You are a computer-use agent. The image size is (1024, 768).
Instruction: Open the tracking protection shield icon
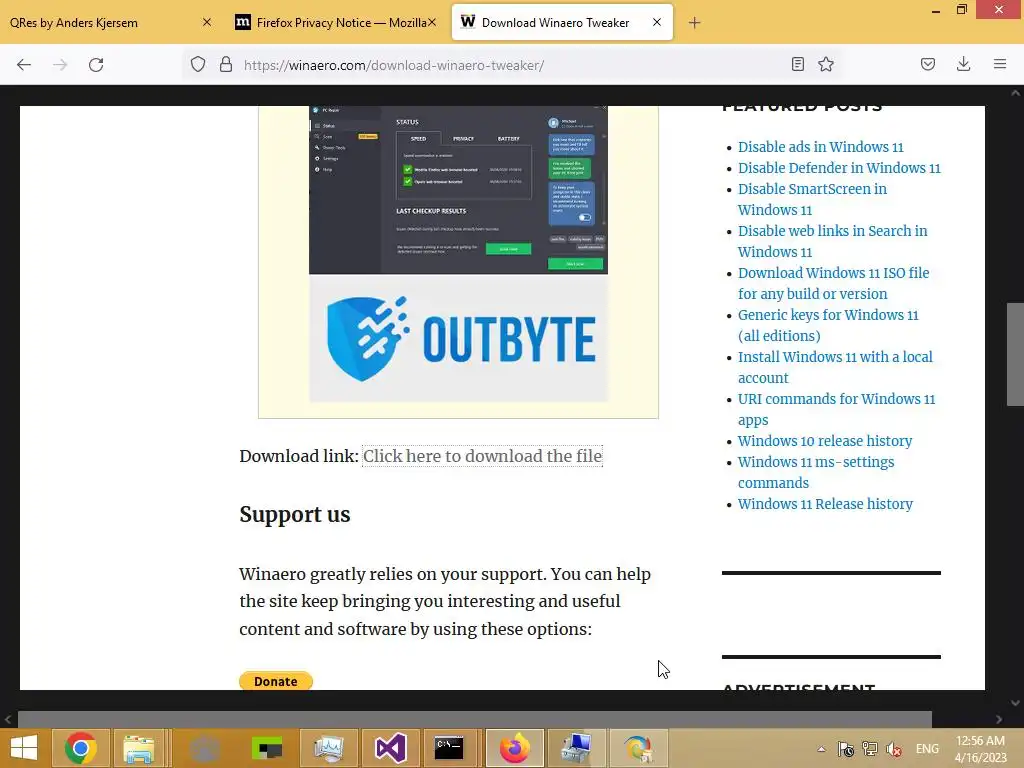(198, 64)
